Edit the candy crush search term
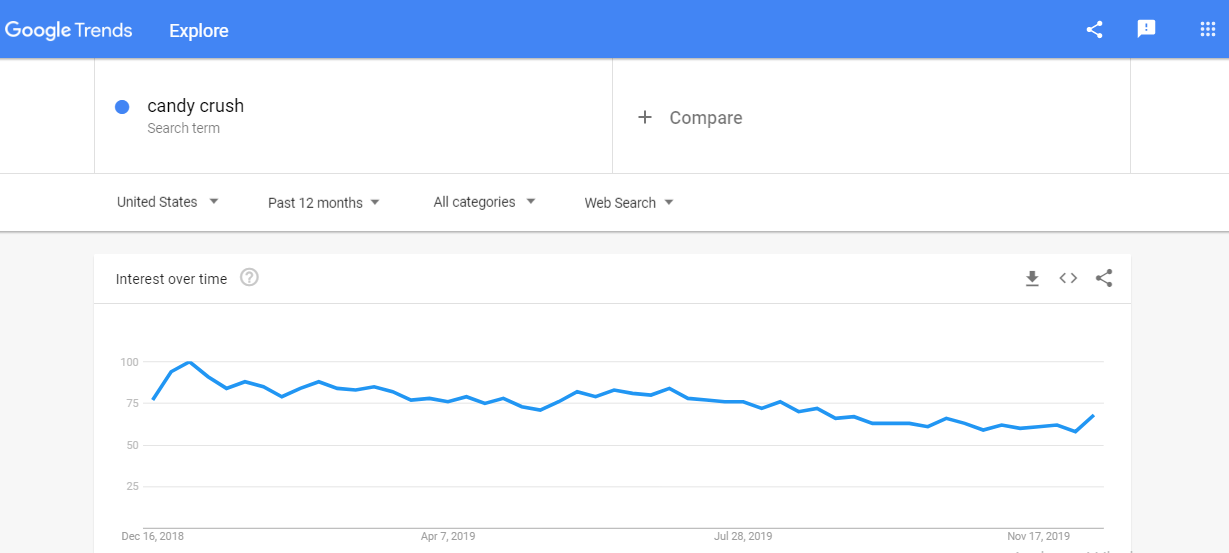Viewport: 1229px width, 553px height. coord(195,106)
